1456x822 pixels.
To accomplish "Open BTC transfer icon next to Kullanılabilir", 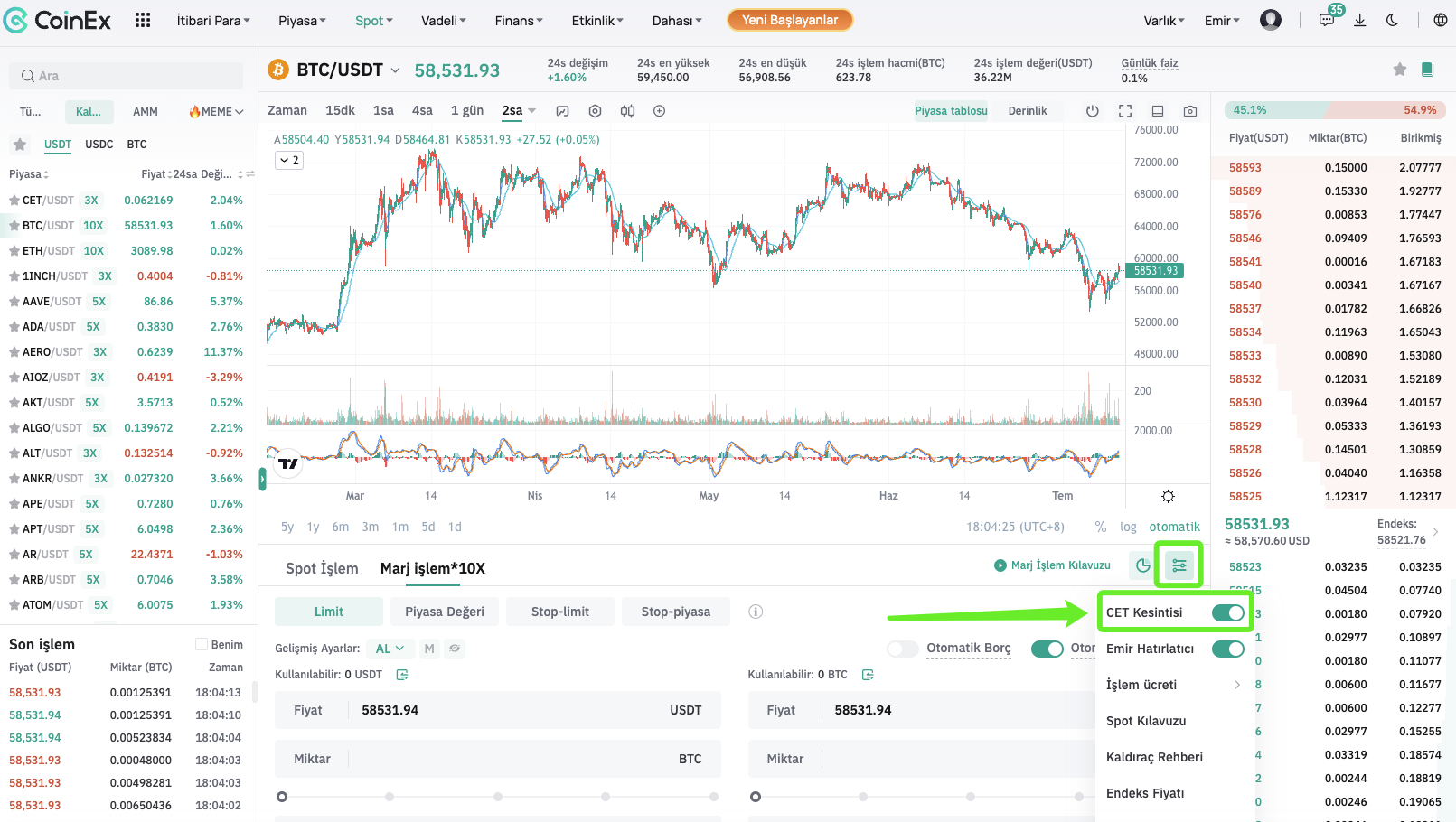I will tap(868, 675).
